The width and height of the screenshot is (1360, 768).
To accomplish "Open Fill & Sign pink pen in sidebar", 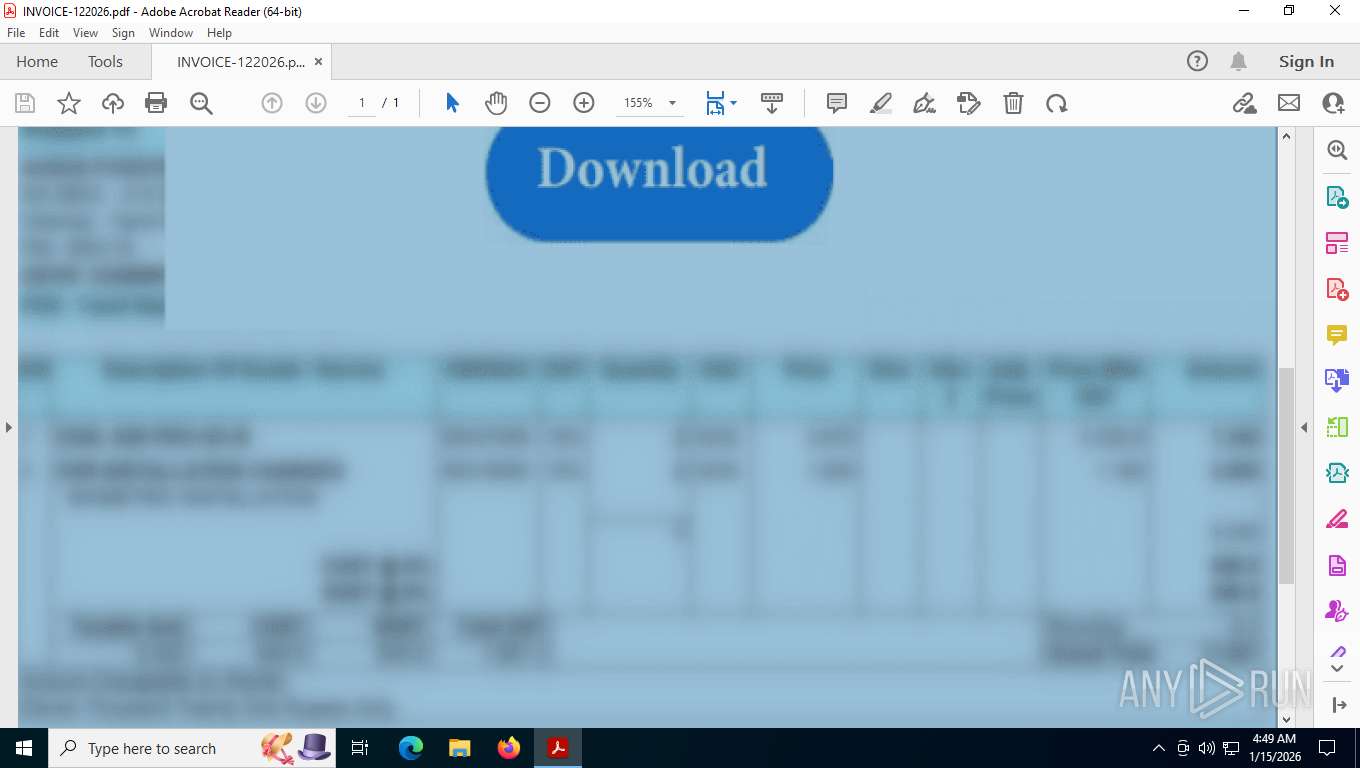I will (x=1337, y=519).
